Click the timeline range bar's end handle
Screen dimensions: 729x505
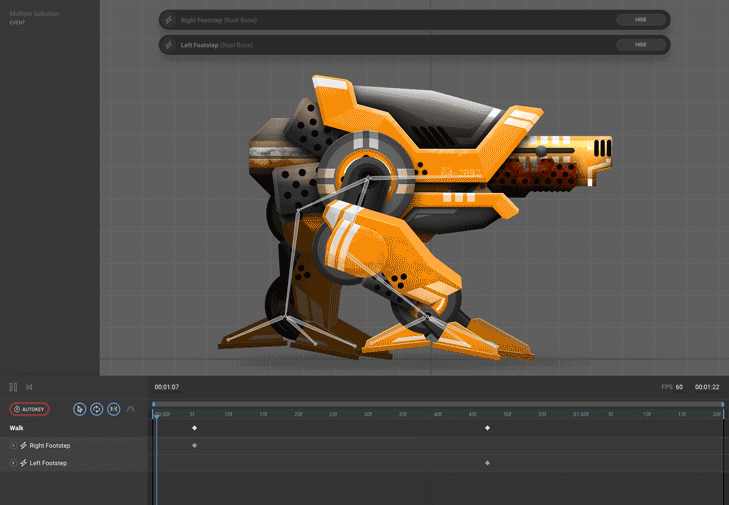(x=723, y=404)
